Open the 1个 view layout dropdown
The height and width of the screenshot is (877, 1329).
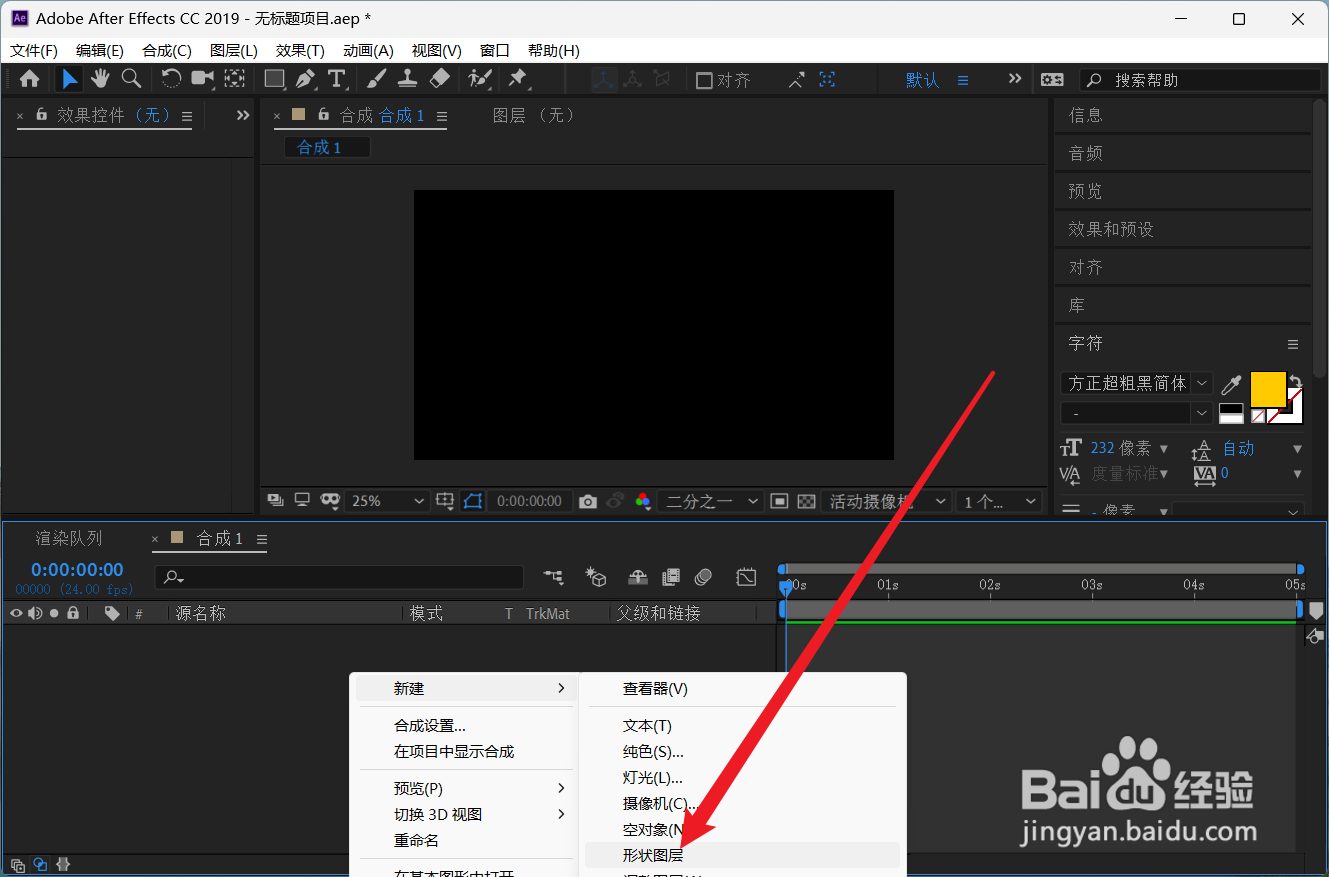(x=998, y=501)
